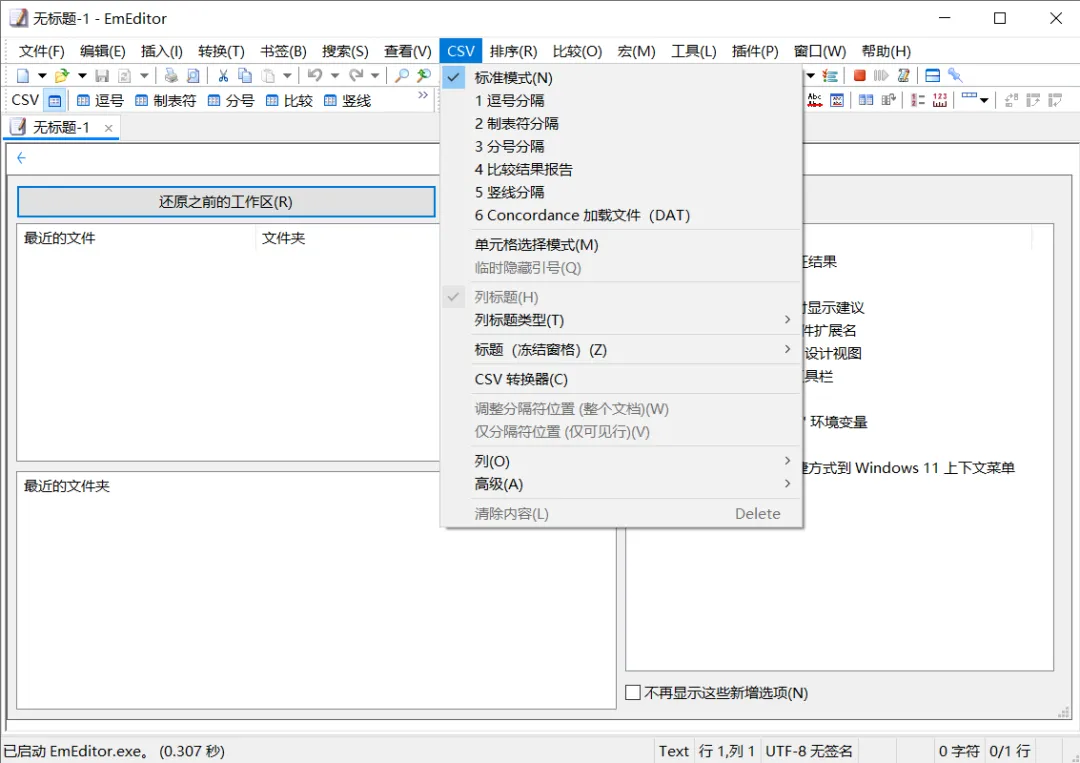
Task: Toggle the 制表符 CSV toolbar button
Action: (x=165, y=101)
